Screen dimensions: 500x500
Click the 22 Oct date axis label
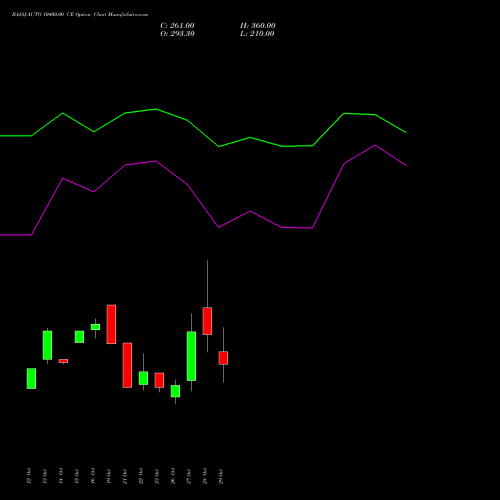click(141, 476)
